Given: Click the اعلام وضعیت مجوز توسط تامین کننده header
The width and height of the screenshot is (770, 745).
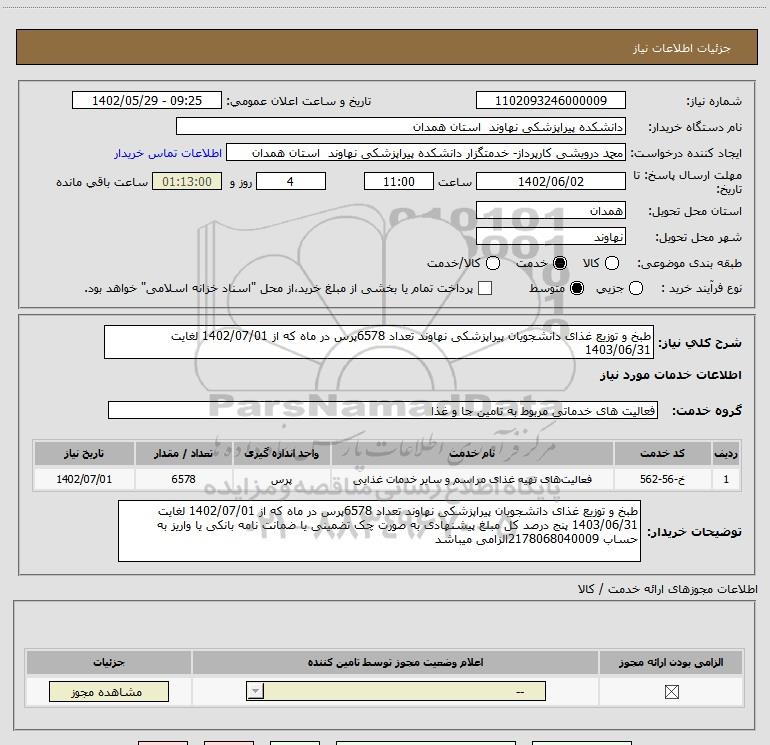Looking at the screenshot, I should click(395, 662).
